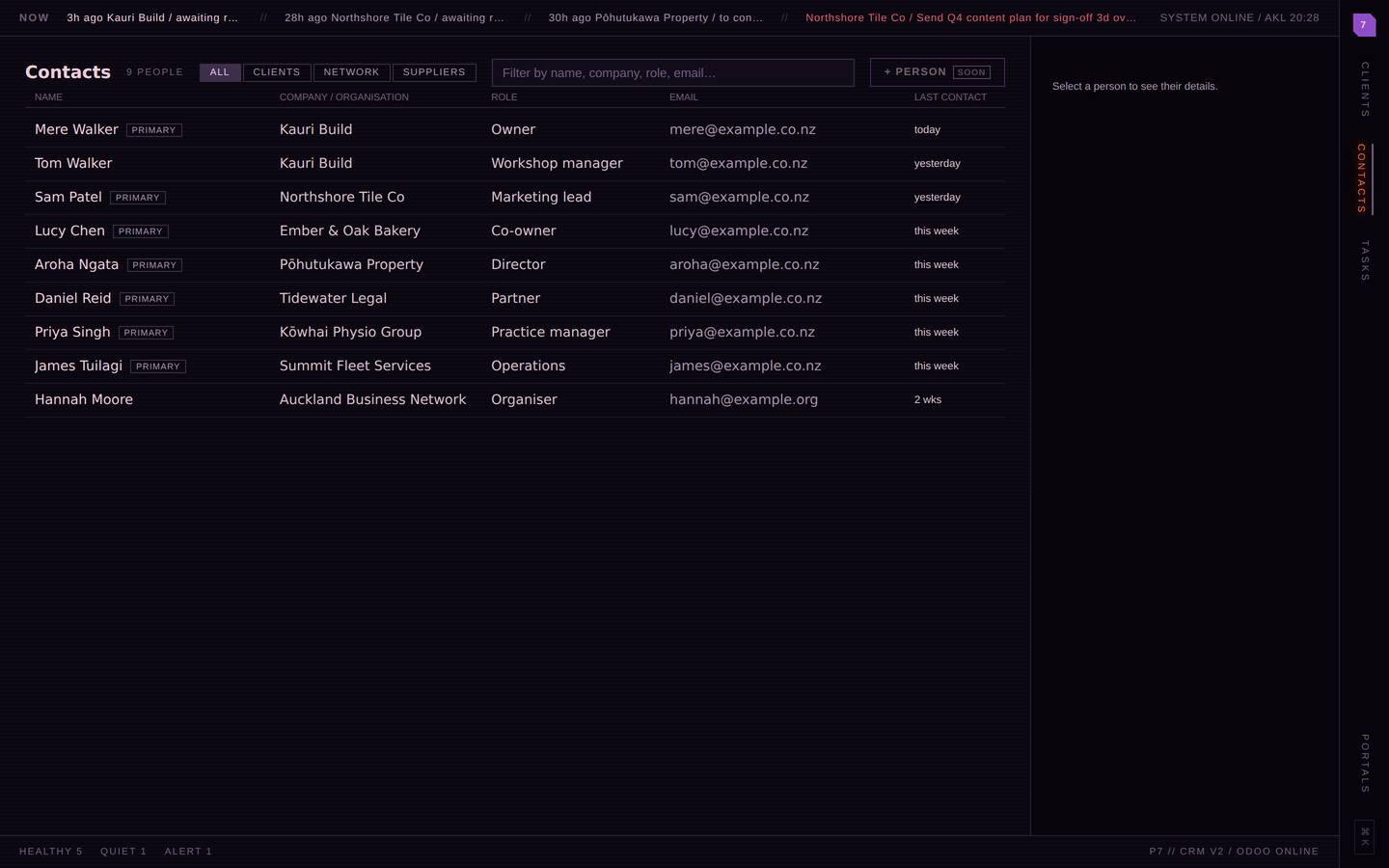
Task: Click Kauri Build in Tom Walker's row
Action: pos(315,163)
